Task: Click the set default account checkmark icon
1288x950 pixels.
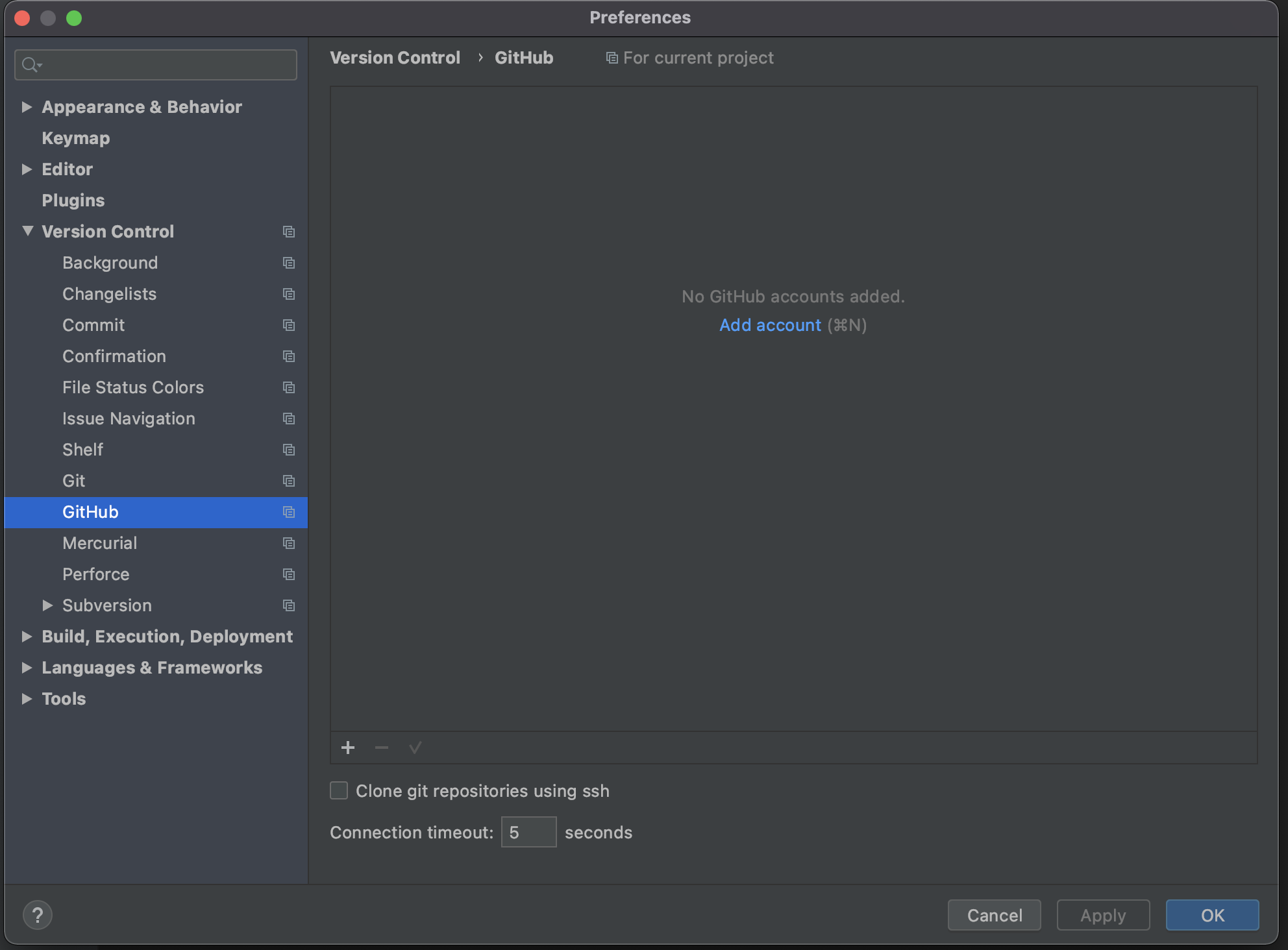Action: tap(415, 748)
